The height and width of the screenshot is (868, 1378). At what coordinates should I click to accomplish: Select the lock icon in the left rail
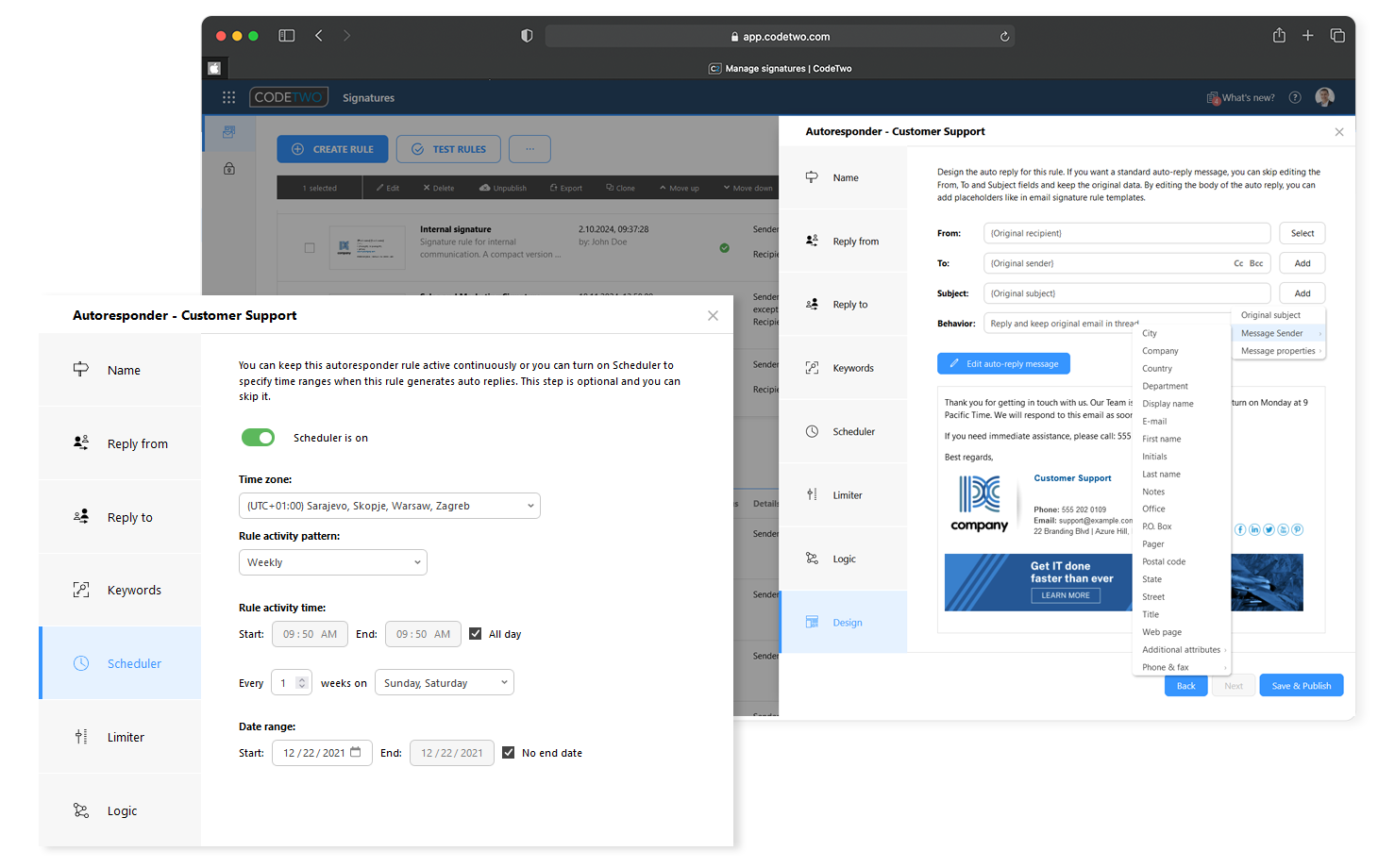tap(228, 169)
